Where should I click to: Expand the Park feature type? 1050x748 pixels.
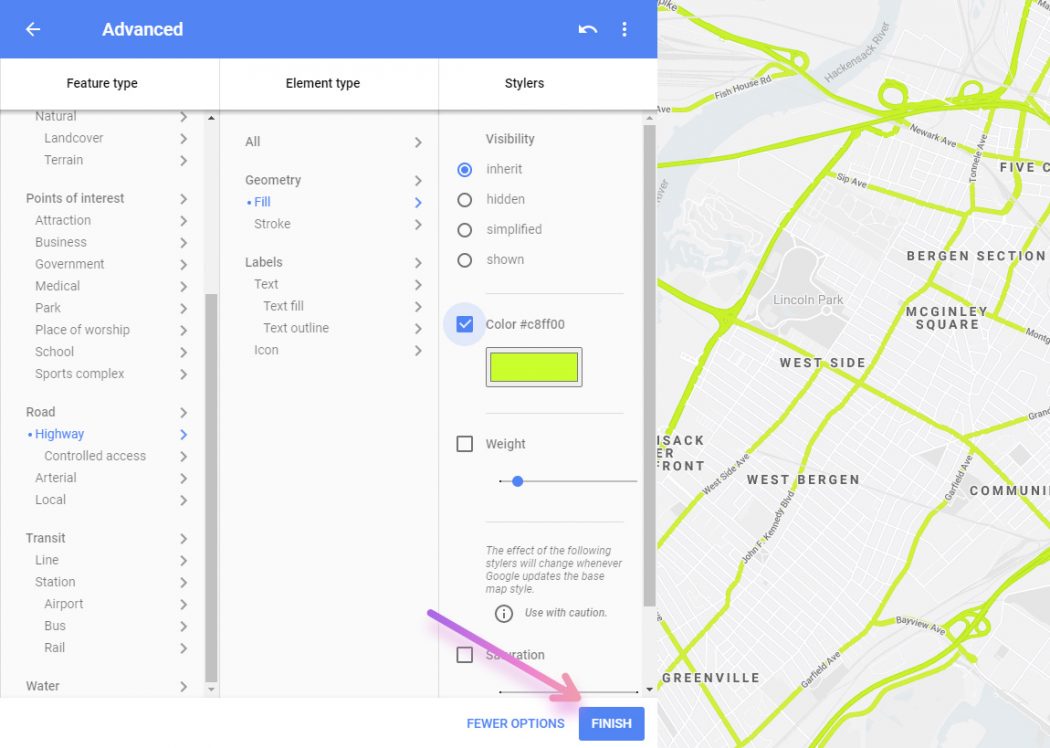[x=47, y=307]
